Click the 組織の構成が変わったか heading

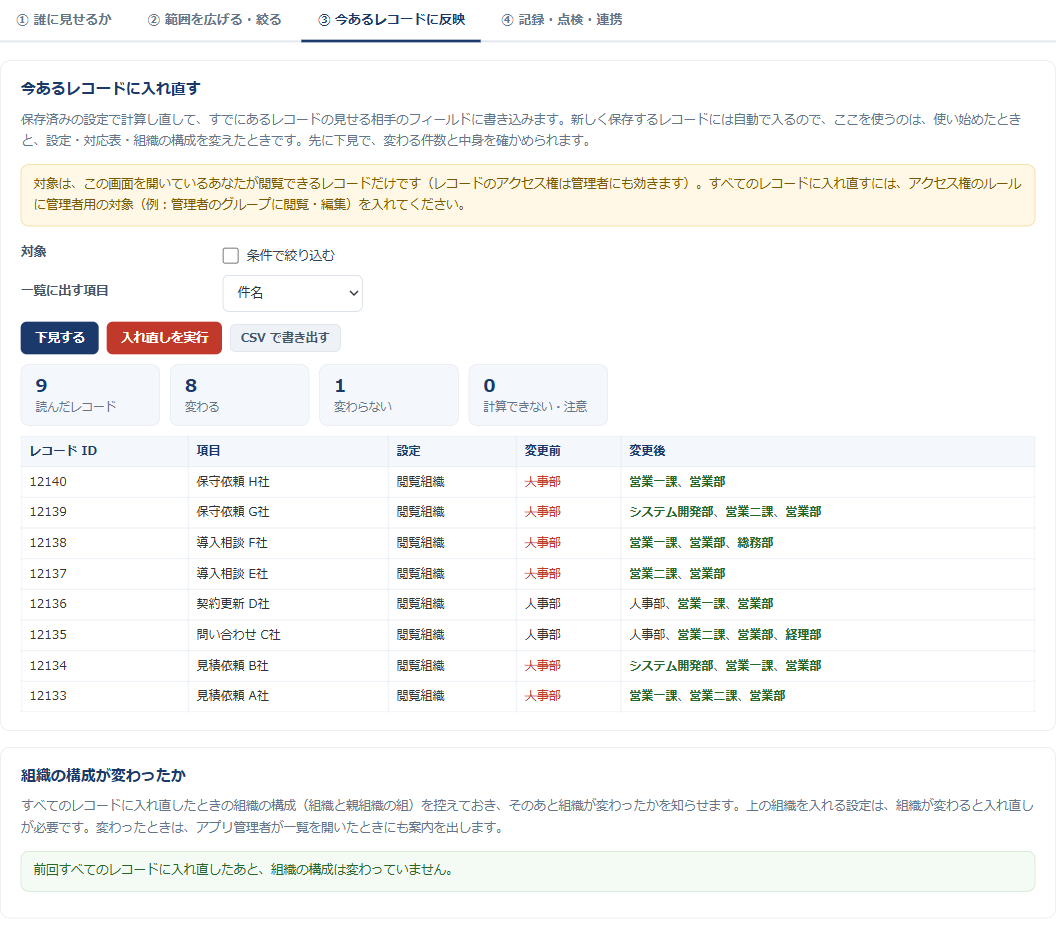(x=103, y=775)
